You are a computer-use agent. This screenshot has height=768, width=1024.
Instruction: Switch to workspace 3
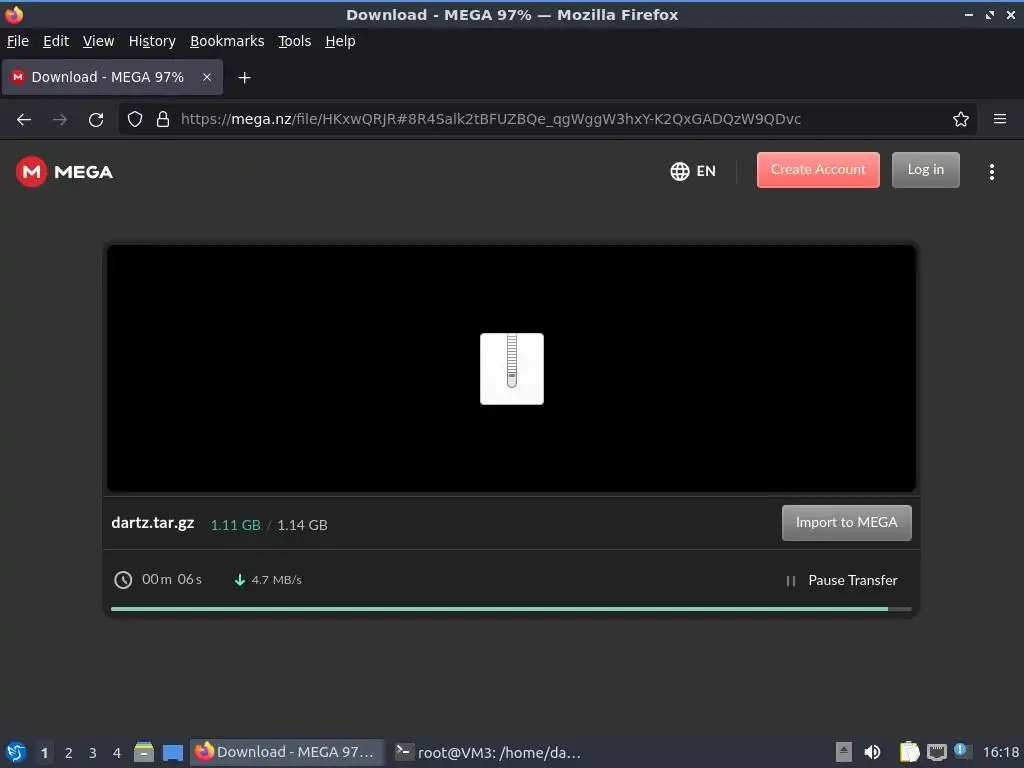click(93, 753)
